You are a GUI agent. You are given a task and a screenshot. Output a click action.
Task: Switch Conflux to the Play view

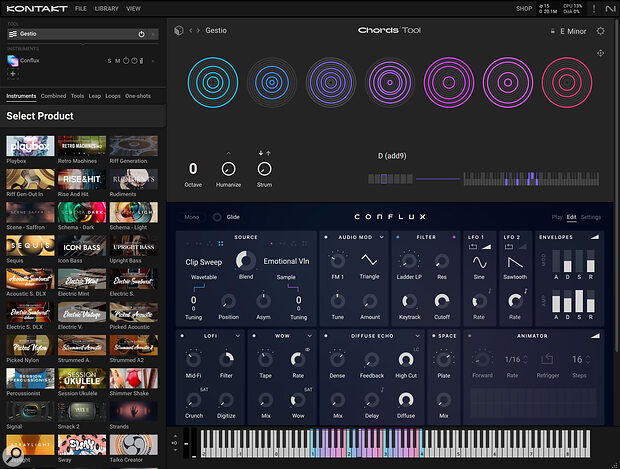pyautogui.click(x=557, y=216)
